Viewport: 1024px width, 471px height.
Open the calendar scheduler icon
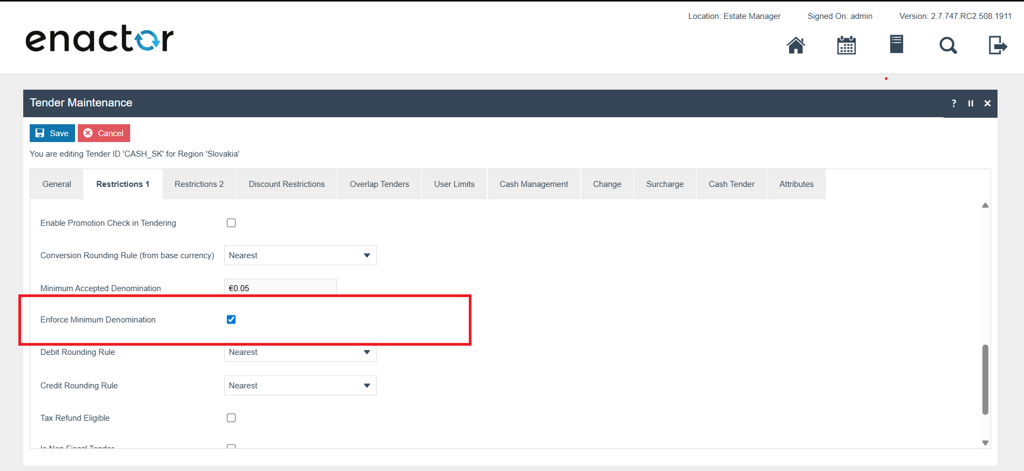coord(846,45)
